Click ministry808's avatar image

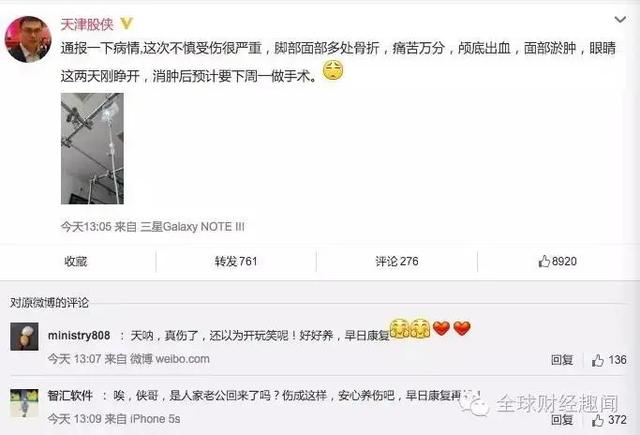point(24,337)
